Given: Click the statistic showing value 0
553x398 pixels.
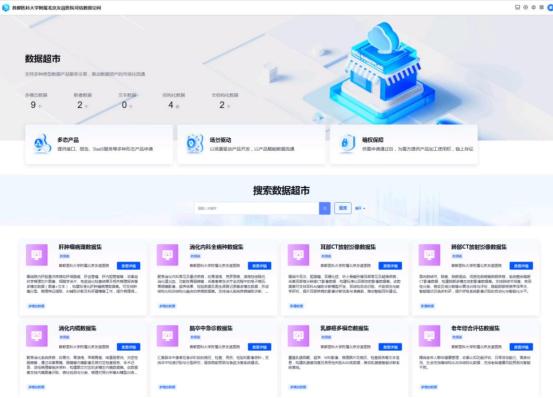Looking at the screenshot, I should [127, 101].
